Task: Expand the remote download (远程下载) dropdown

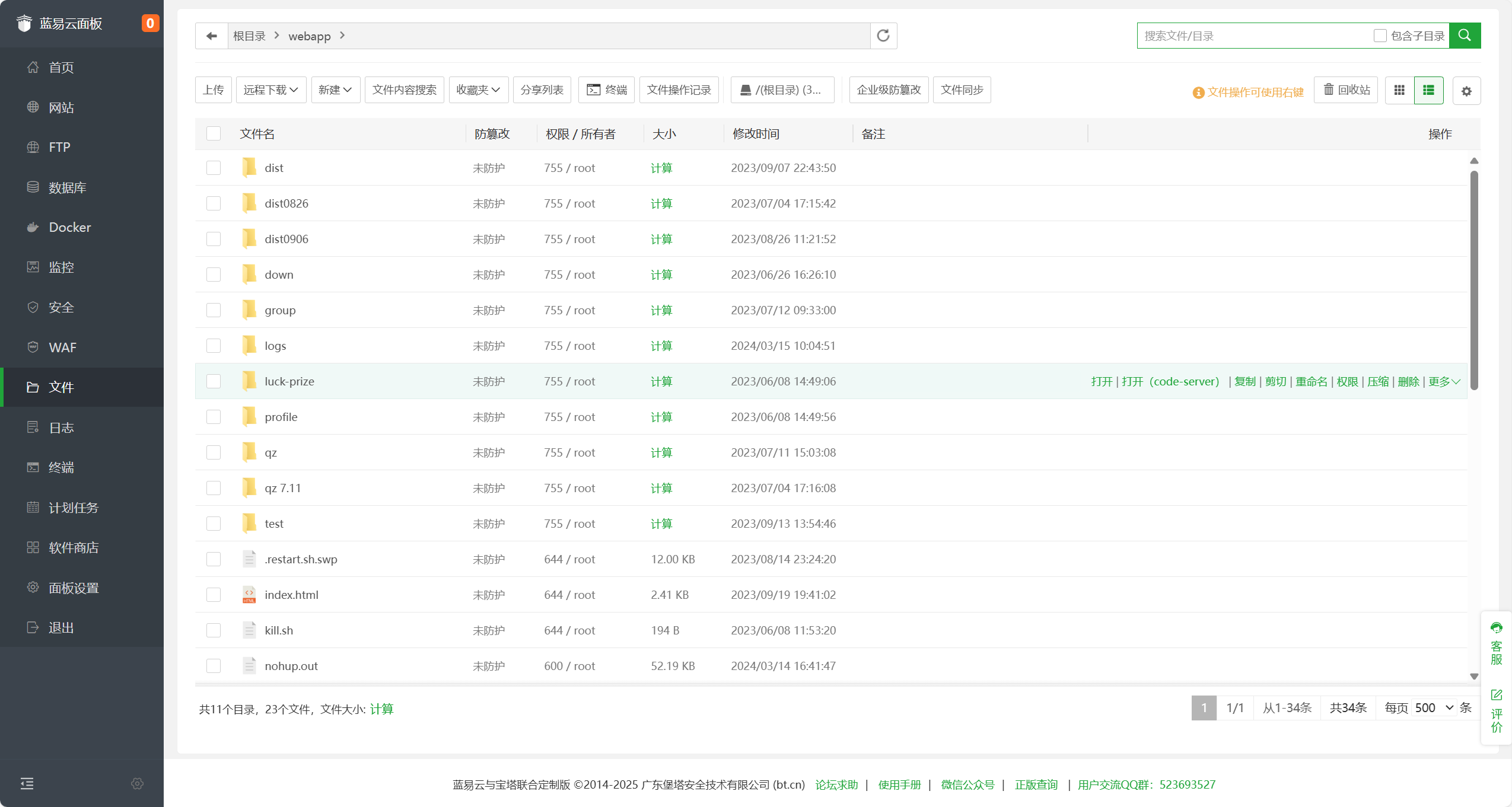Action: point(271,90)
